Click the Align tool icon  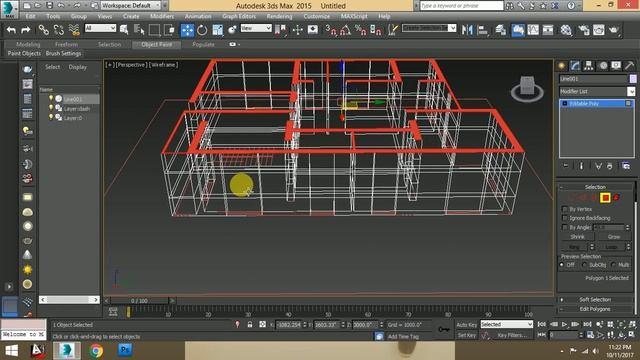pyautogui.click(x=482, y=30)
